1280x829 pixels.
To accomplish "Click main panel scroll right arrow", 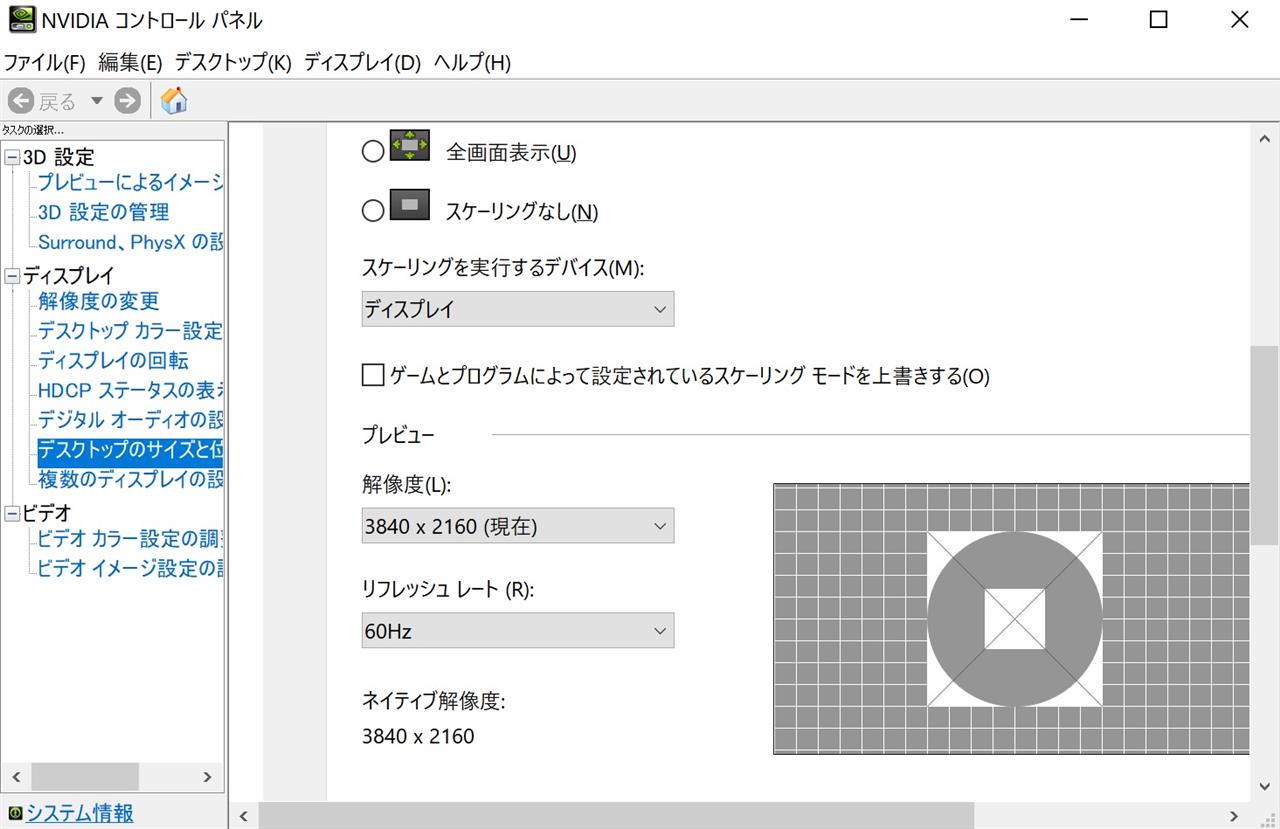I will [x=1235, y=816].
